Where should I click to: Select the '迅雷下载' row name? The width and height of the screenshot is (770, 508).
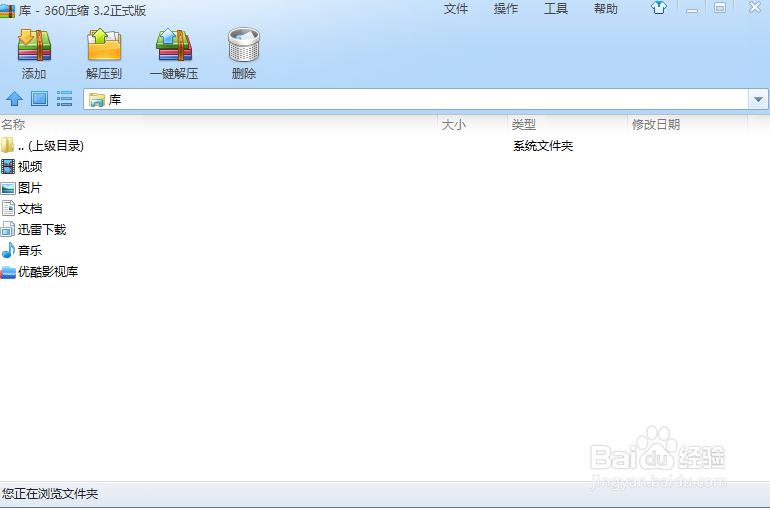(42, 229)
